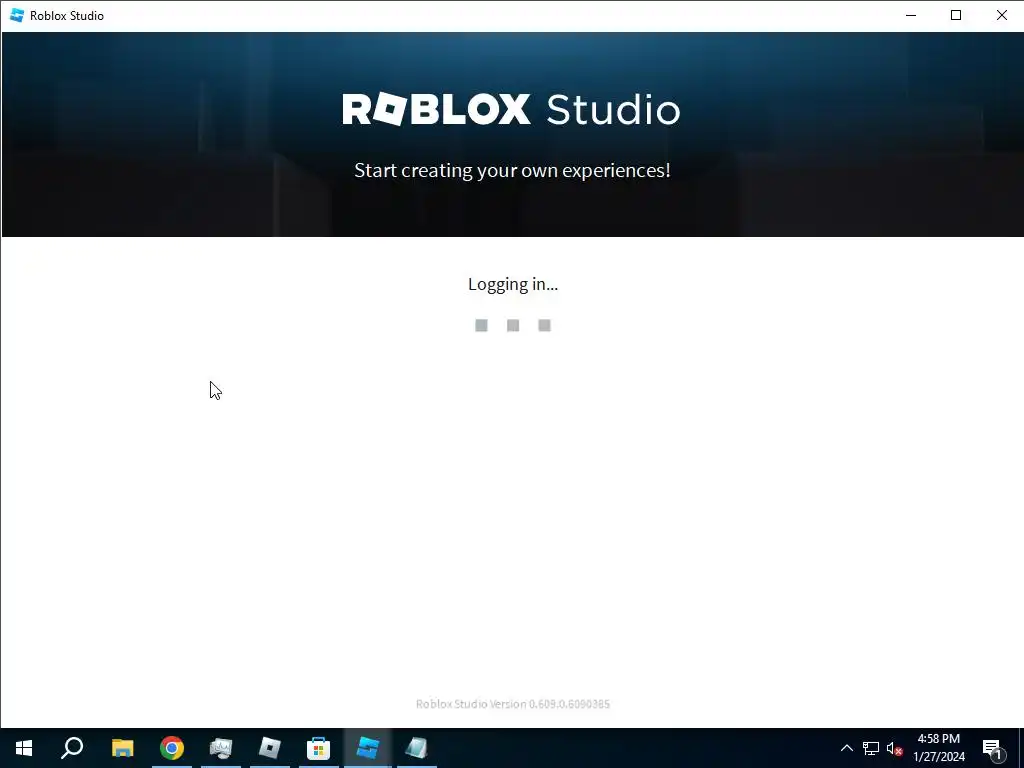Open the performance monitor taskbar app
Image resolution: width=1024 pixels, height=768 pixels.
coord(221,748)
